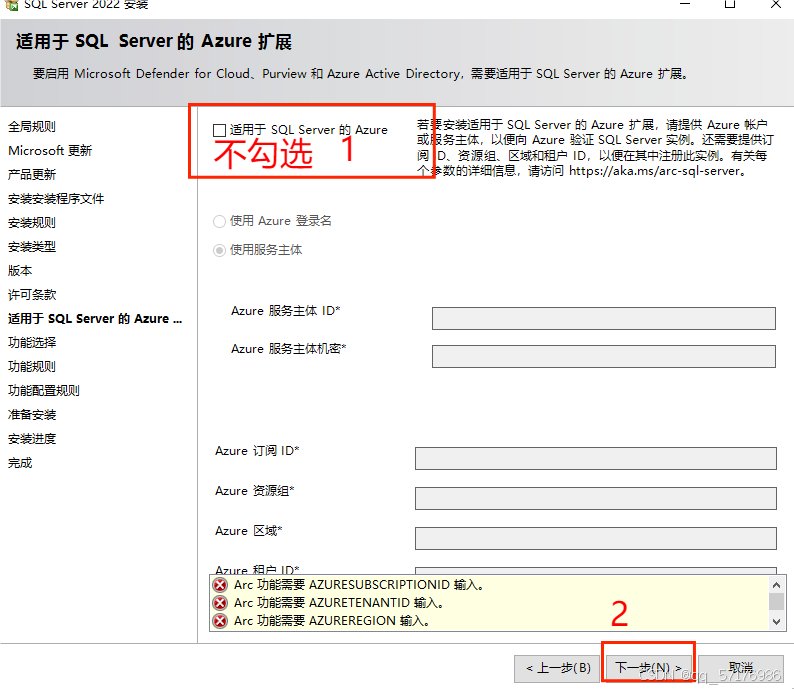This screenshot has height=689, width=794.
Task: Close the SQL Server 2022 setup window
Action: click(x=776, y=5)
